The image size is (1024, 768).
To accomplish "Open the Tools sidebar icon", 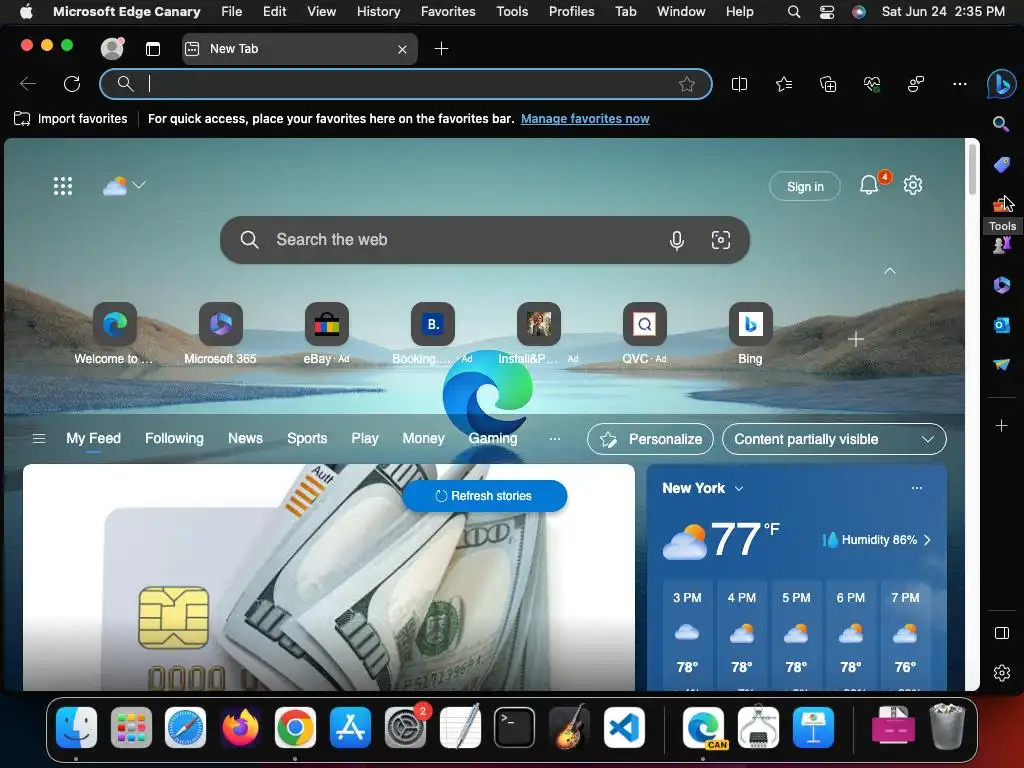I will click(1001, 204).
